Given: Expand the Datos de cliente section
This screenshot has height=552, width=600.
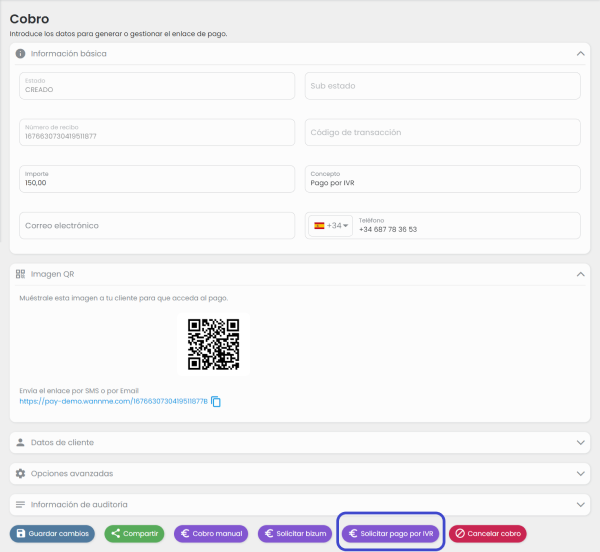Looking at the screenshot, I should (x=580, y=442).
